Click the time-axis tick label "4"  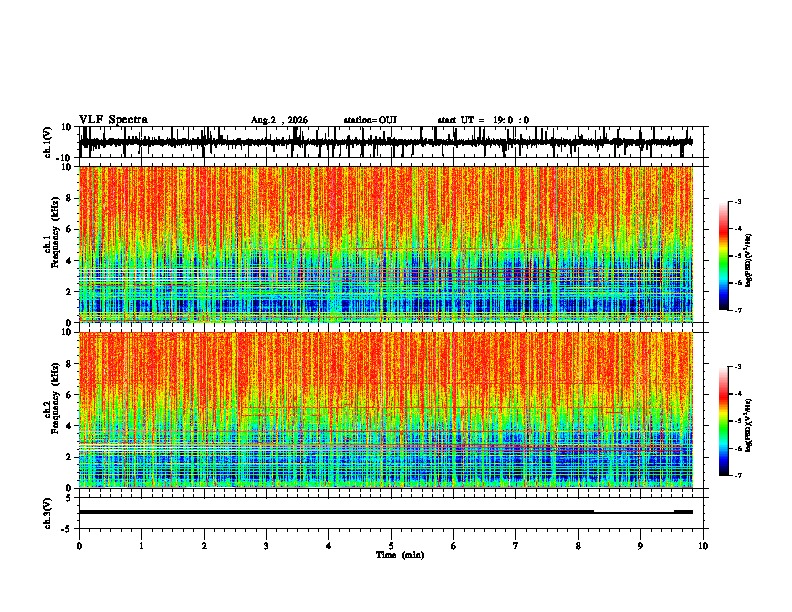[x=328, y=546]
